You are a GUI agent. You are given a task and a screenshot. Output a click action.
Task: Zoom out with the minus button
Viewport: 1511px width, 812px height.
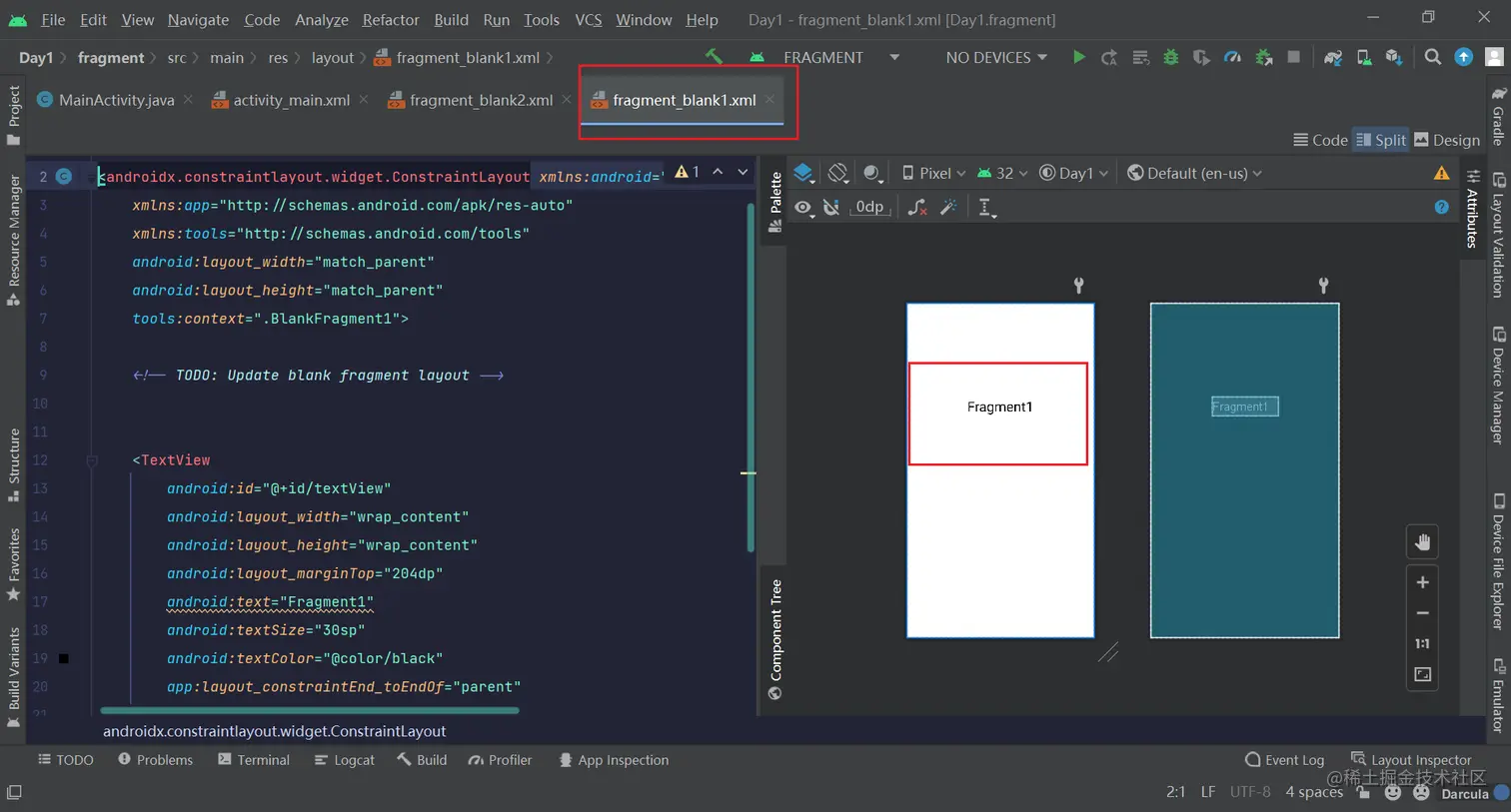click(1423, 613)
